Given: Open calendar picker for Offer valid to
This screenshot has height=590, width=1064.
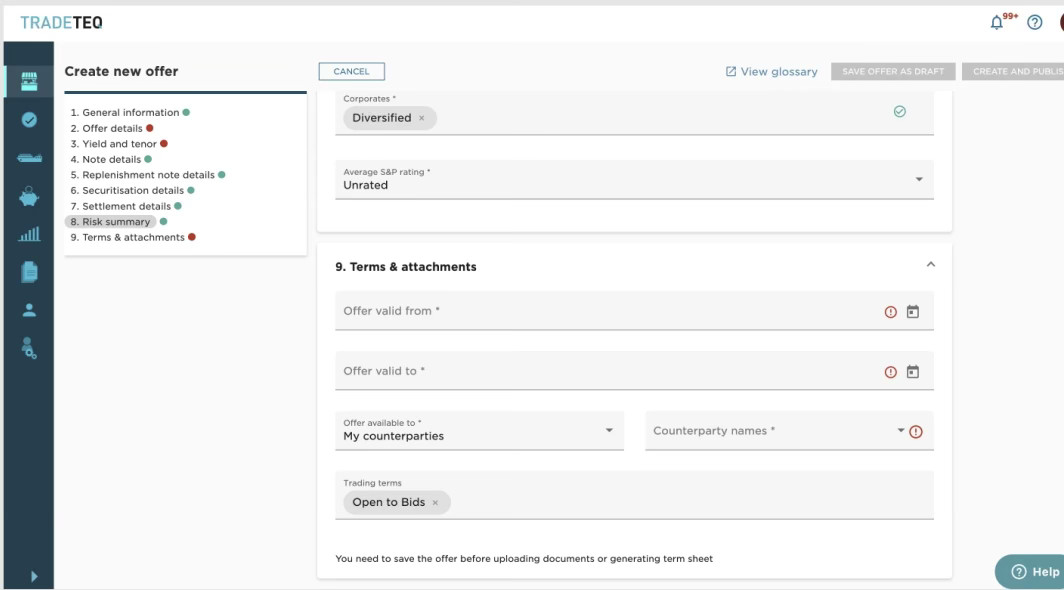Looking at the screenshot, I should point(913,372).
